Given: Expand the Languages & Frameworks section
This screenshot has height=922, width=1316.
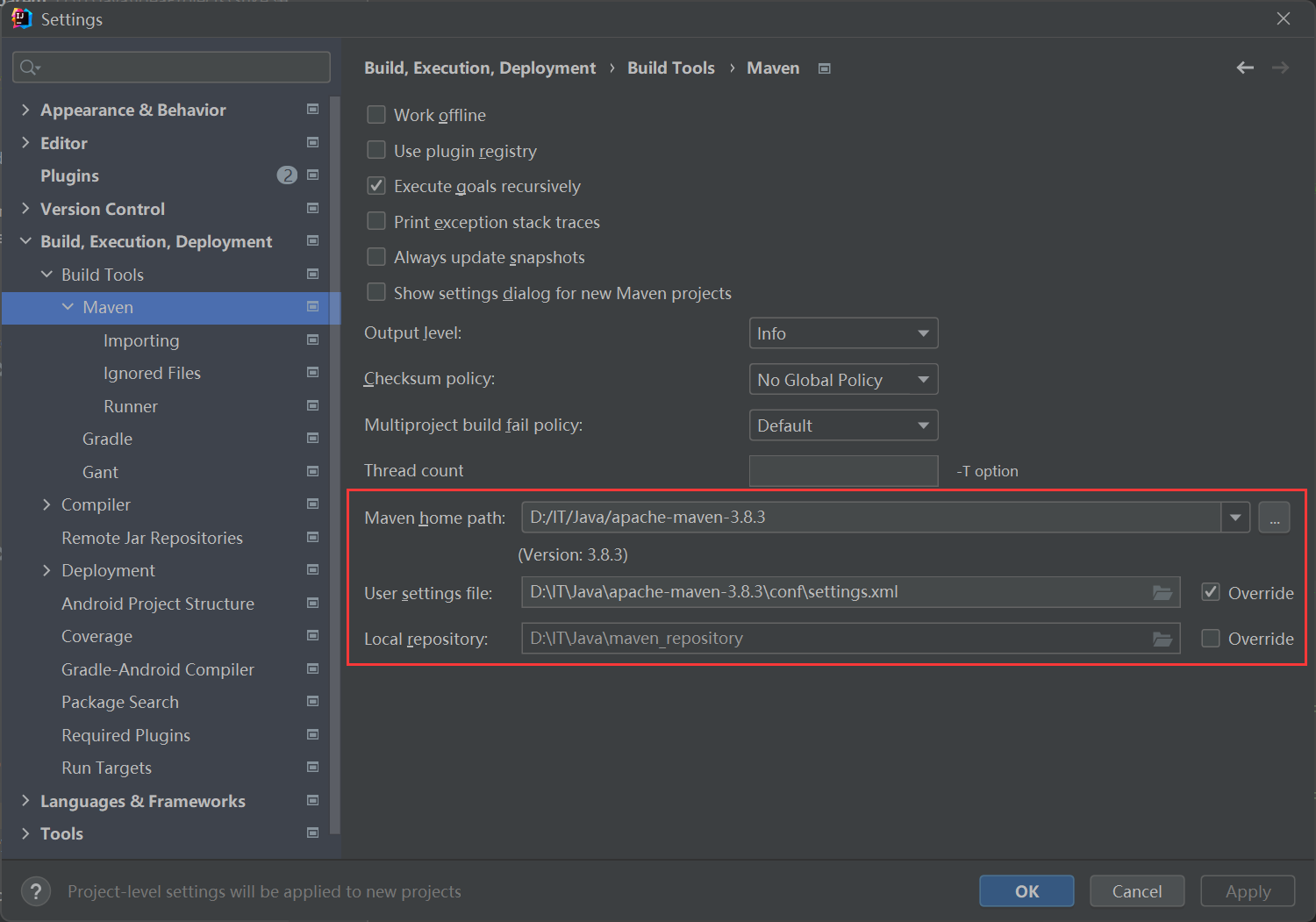Looking at the screenshot, I should (x=25, y=800).
